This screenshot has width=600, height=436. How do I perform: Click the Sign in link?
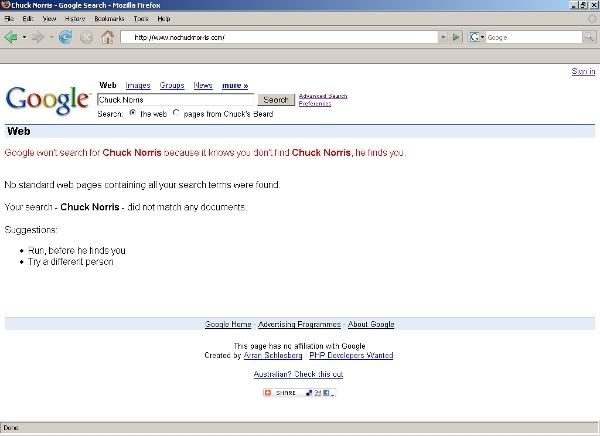pos(582,72)
